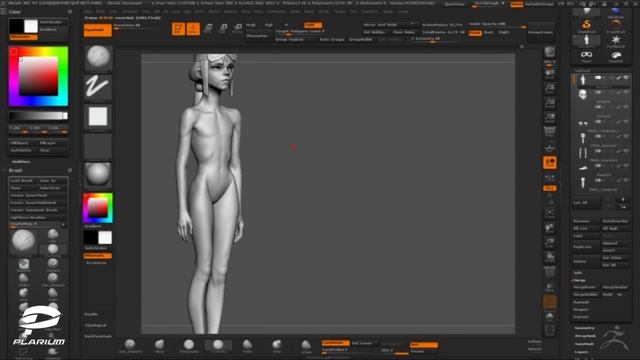Click the grayscale gradient bar under color picker
The image size is (640, 360).
[x=38, y=116]
